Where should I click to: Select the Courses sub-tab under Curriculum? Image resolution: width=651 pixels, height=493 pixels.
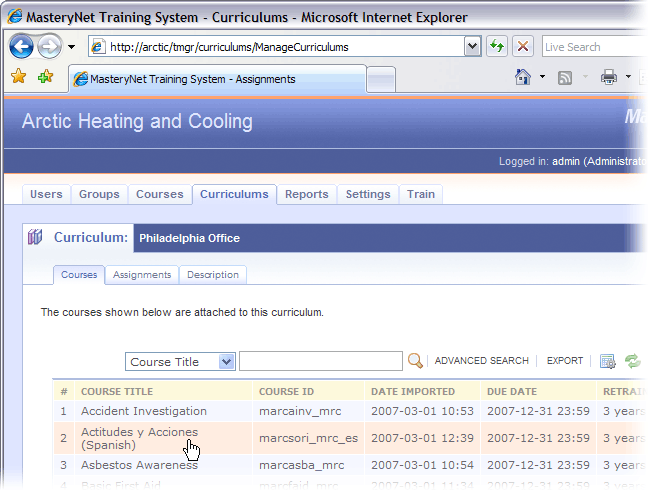[x=79, y=275]
